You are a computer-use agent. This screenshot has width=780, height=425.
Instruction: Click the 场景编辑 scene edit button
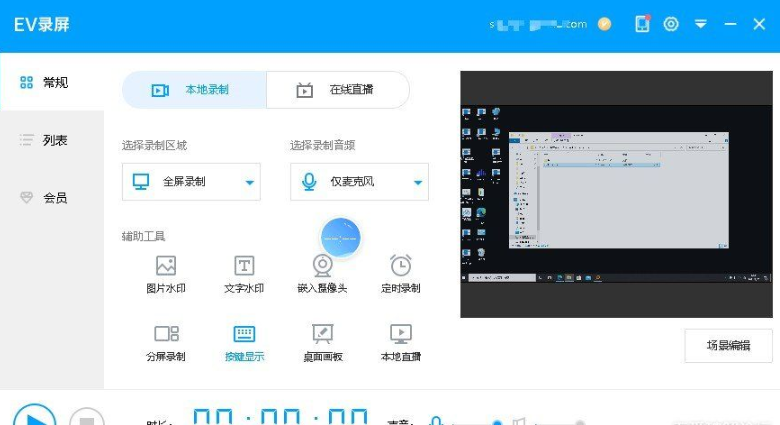(728, 345)
